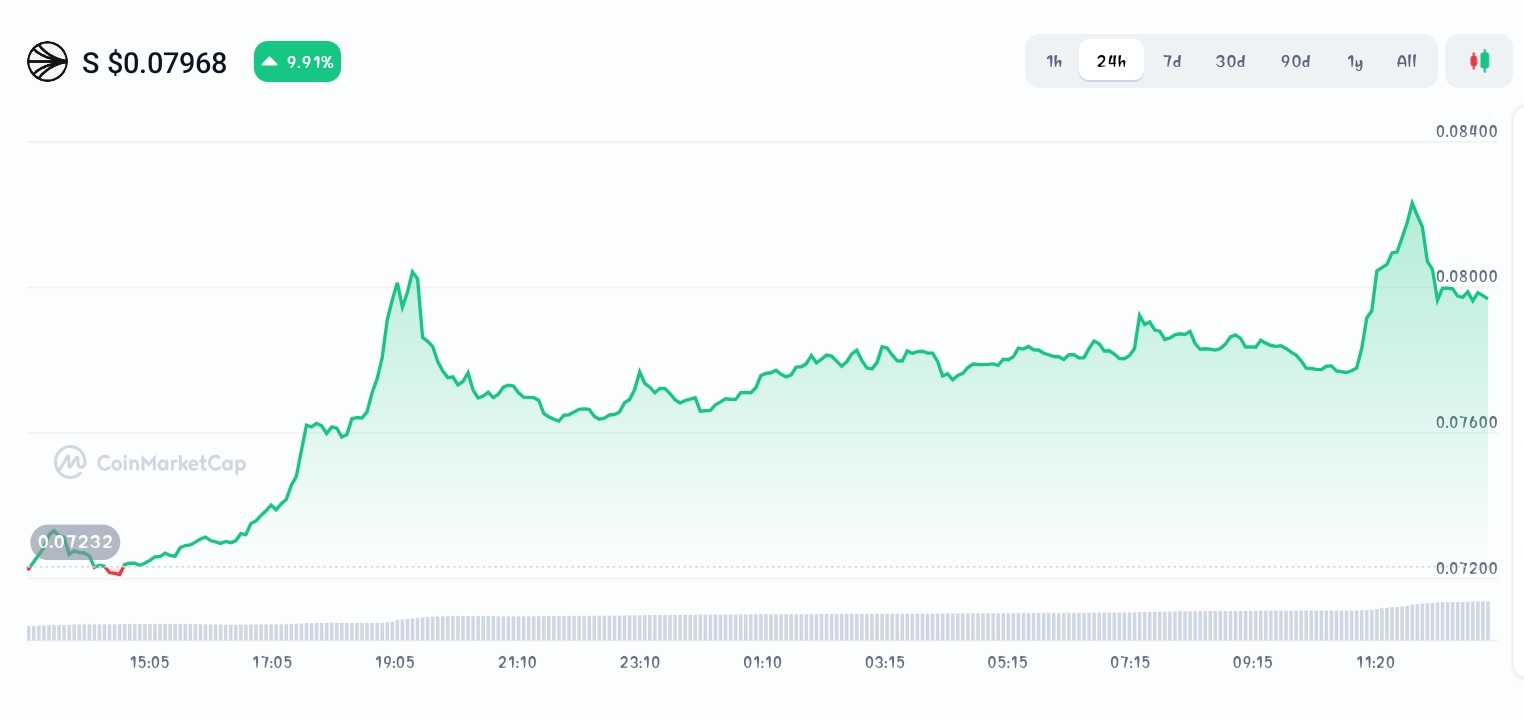1524x720 pixels.
Task: Click the S $0.07968 price text
Action: [x=155, y=63]
